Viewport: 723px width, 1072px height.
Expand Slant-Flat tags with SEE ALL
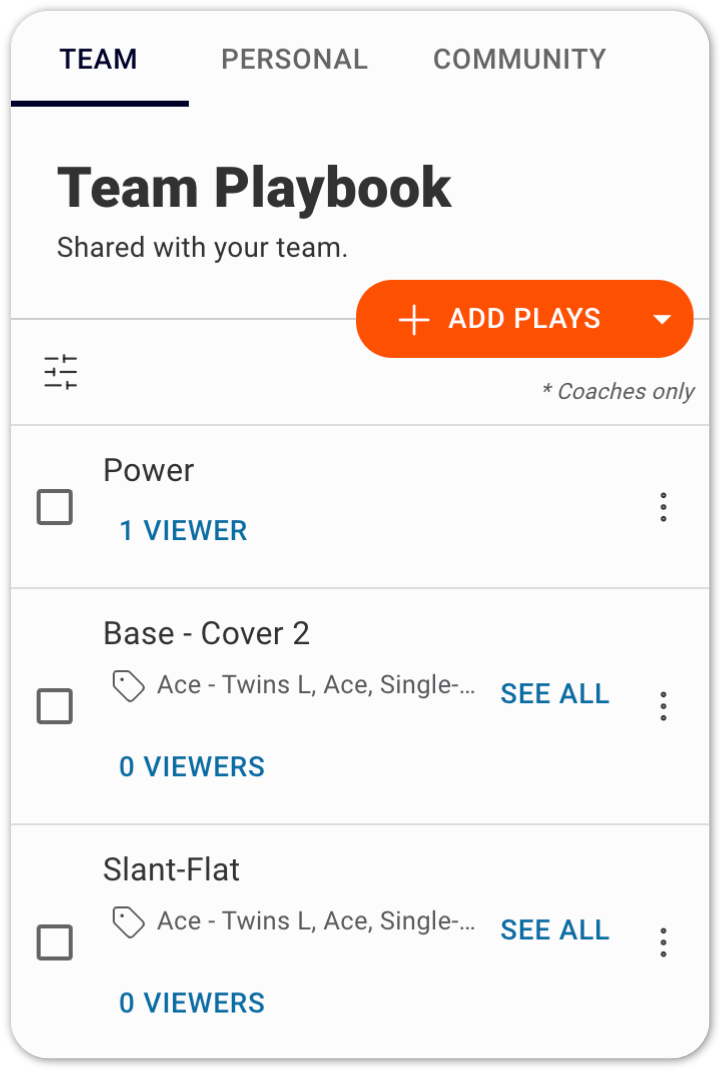[554, 929]
